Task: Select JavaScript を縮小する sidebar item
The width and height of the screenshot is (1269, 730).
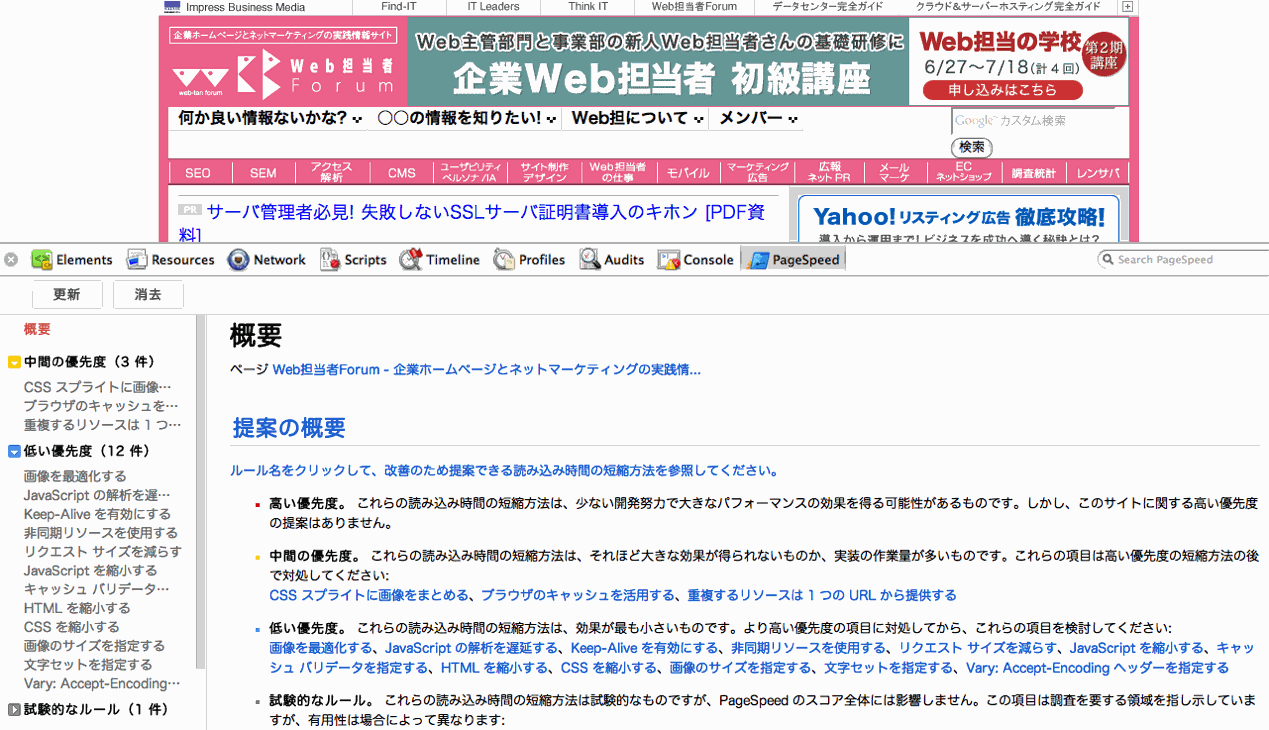Action: click(90, 571)
